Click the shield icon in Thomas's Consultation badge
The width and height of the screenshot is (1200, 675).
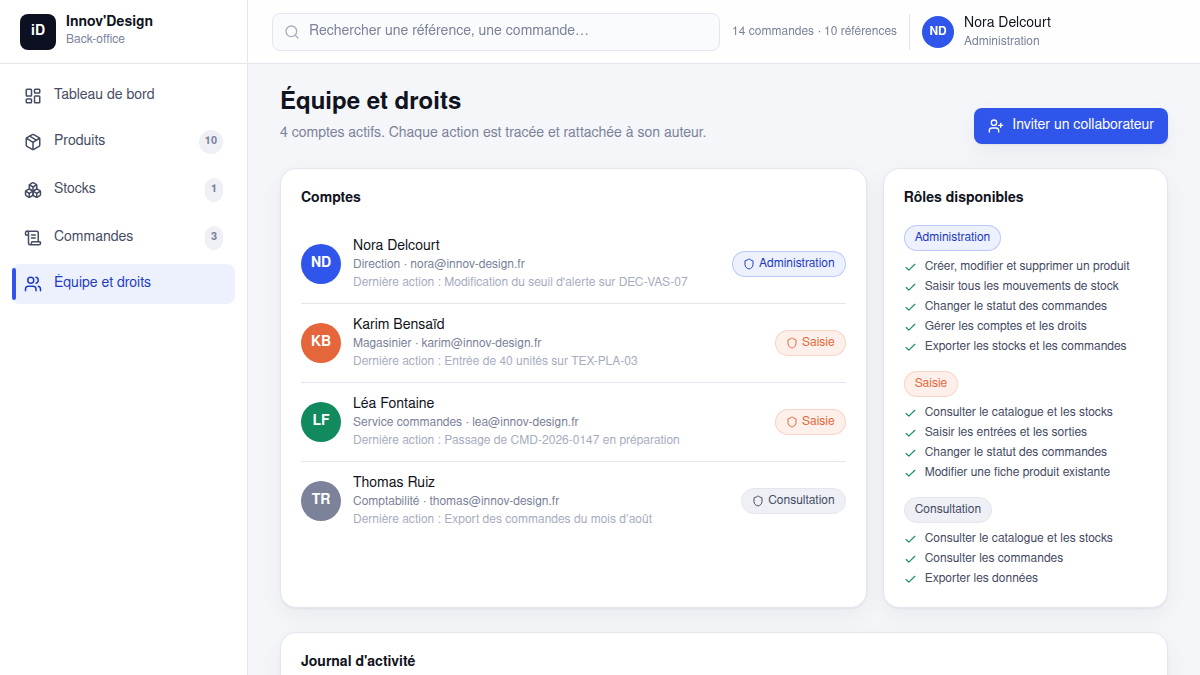(x=757, y=501)
